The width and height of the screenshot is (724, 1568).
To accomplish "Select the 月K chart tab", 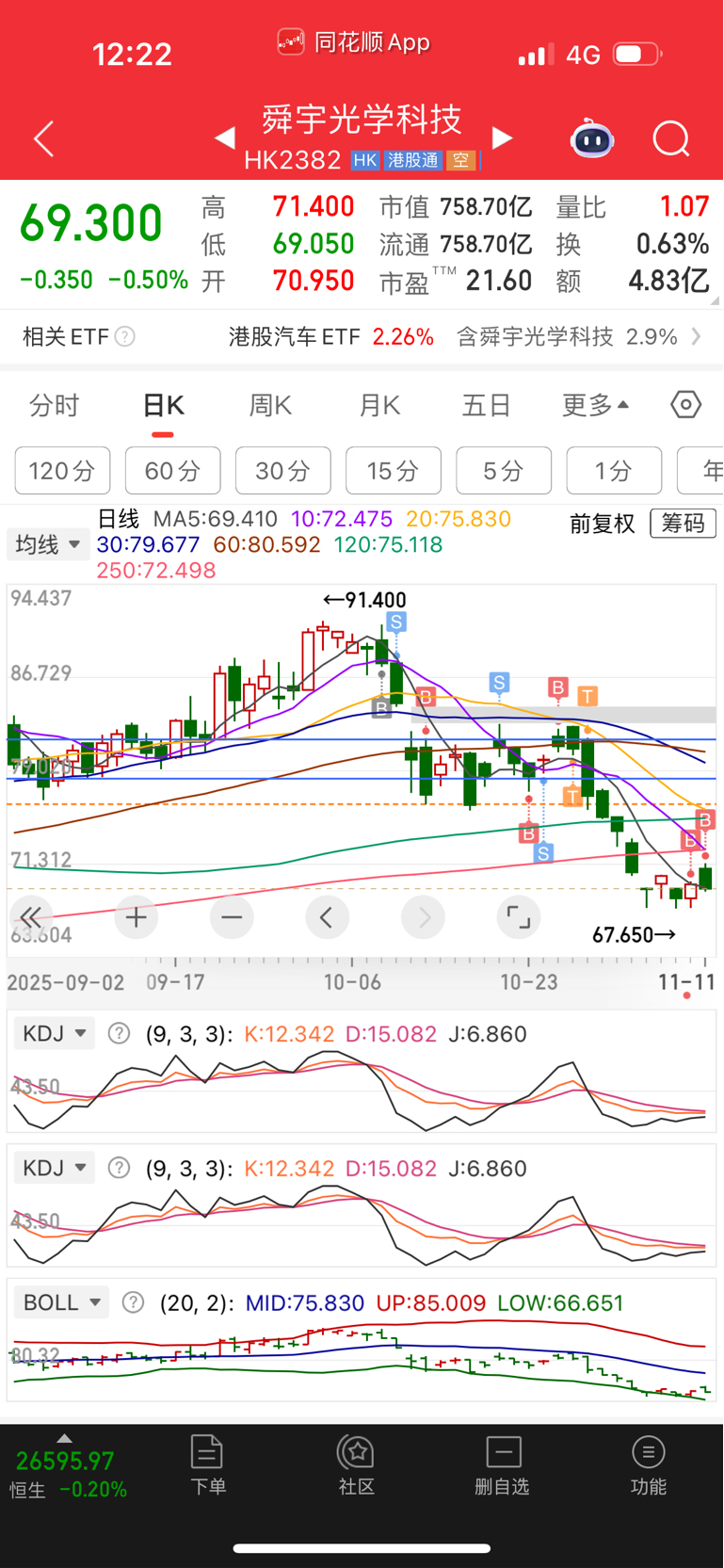I will tap(379, 406).
